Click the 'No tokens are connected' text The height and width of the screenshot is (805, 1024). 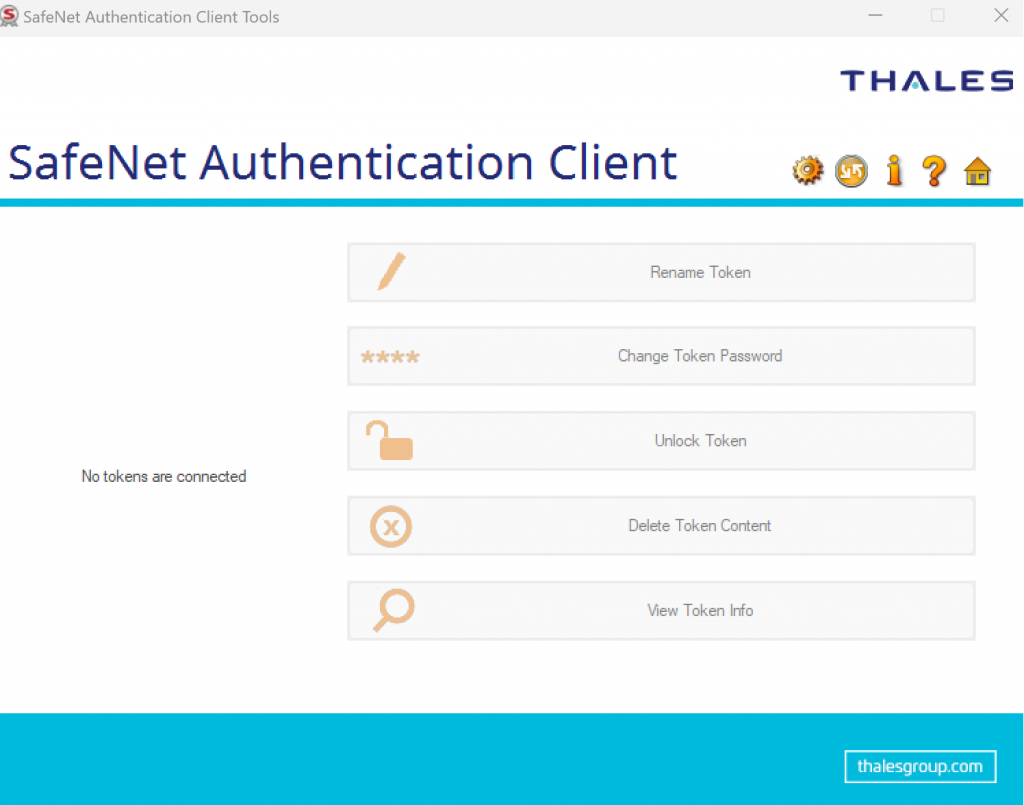pyautogui.click(x=164, y=477)
